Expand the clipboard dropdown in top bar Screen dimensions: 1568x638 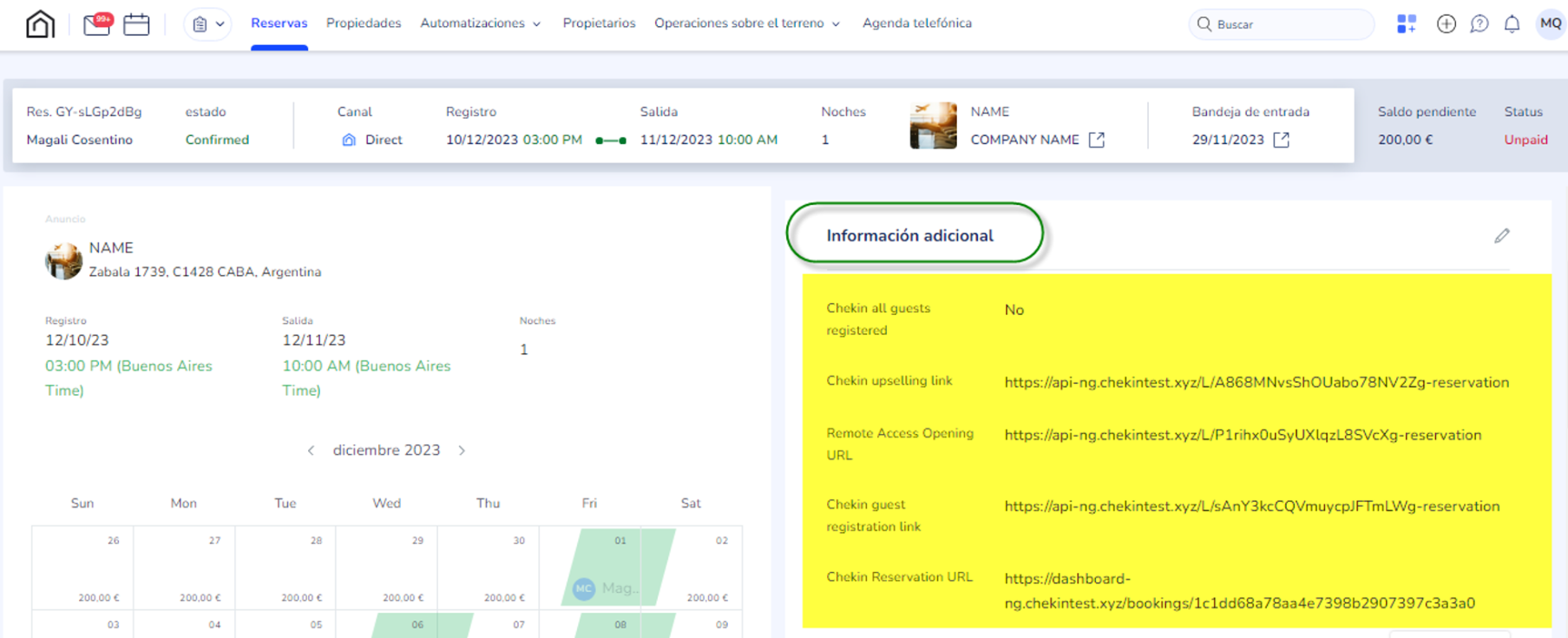207,24
